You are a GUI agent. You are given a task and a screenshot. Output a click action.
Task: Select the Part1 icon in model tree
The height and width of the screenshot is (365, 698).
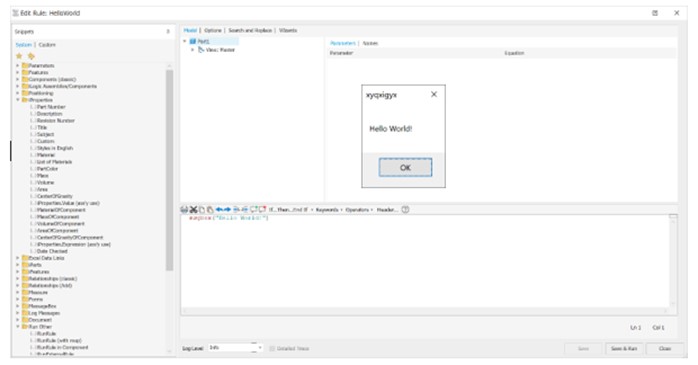pos(193,41)
